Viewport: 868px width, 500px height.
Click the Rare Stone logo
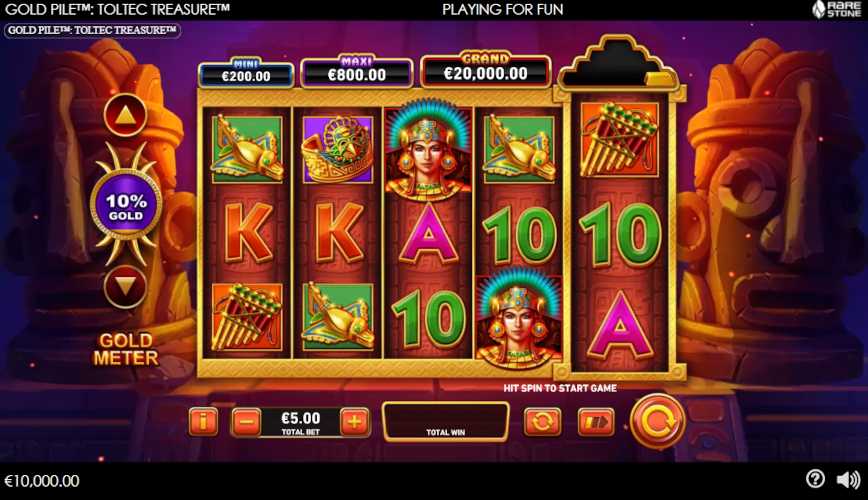tap(836, 9)
